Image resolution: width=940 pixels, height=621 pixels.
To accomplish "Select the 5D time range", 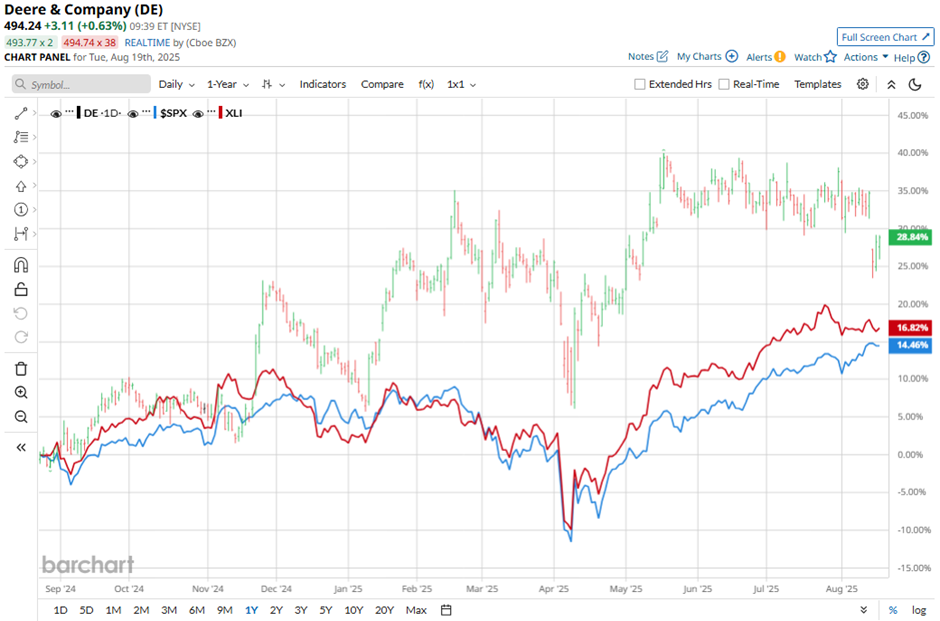I will [x=86, y=610].
